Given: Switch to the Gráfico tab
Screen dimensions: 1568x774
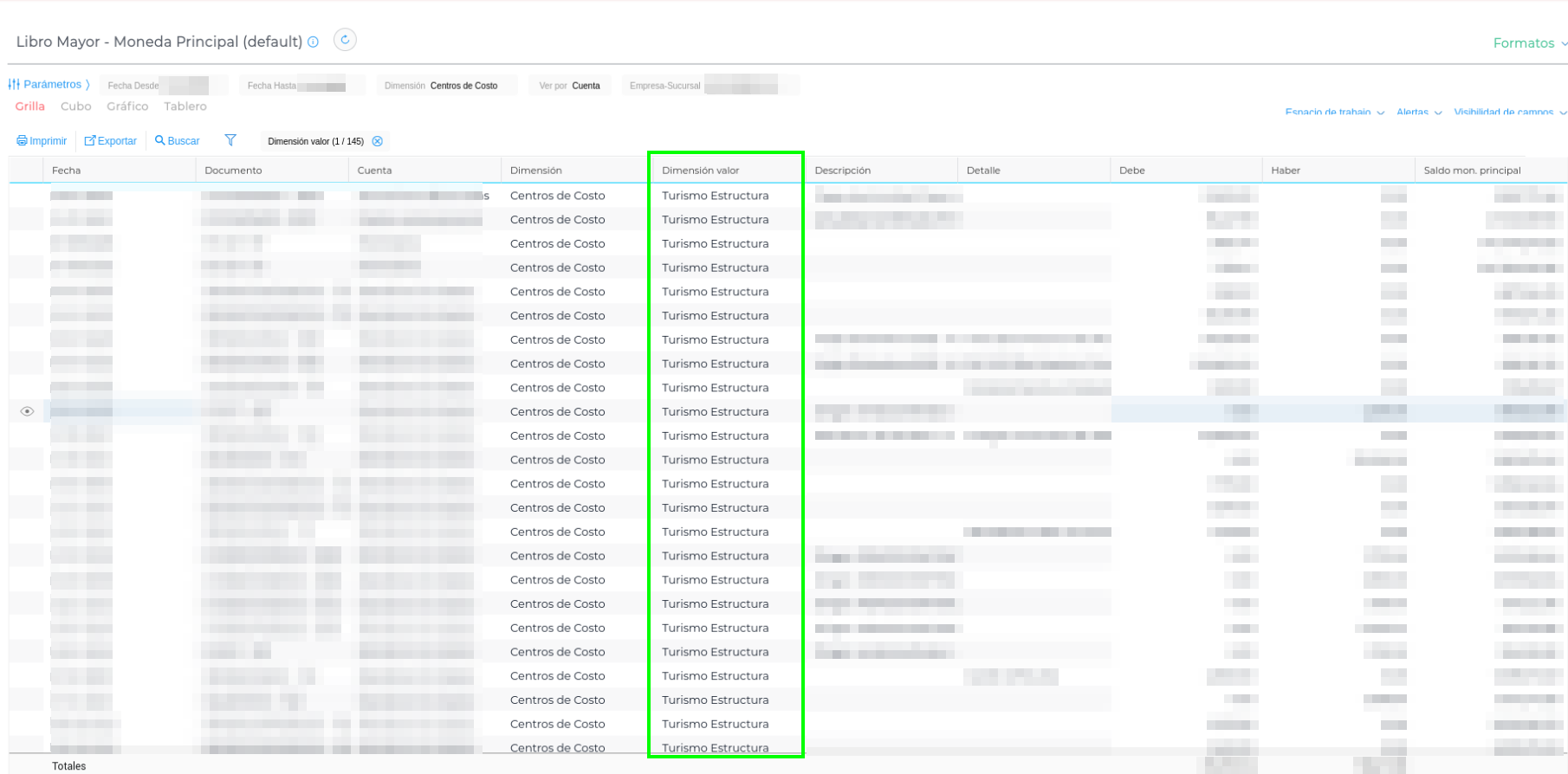Looking at the screenshot, I should click(x=127, y=106).
